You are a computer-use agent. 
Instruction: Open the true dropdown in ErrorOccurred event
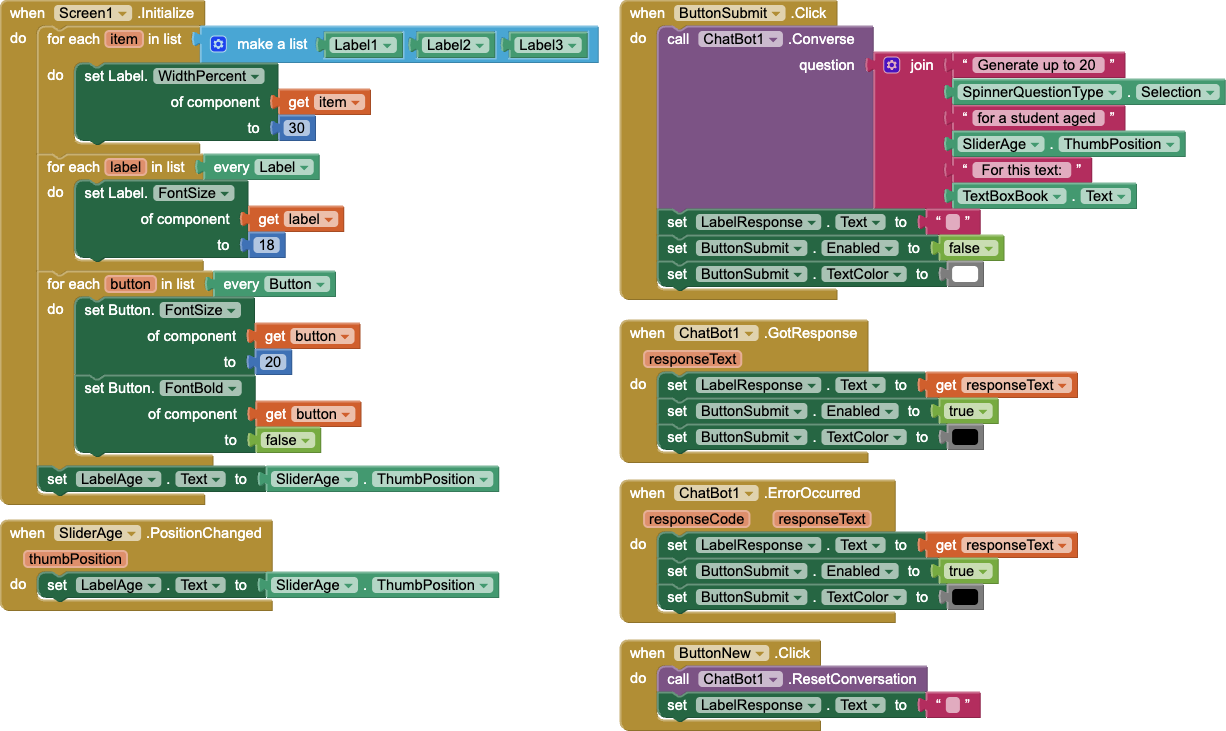966,571
